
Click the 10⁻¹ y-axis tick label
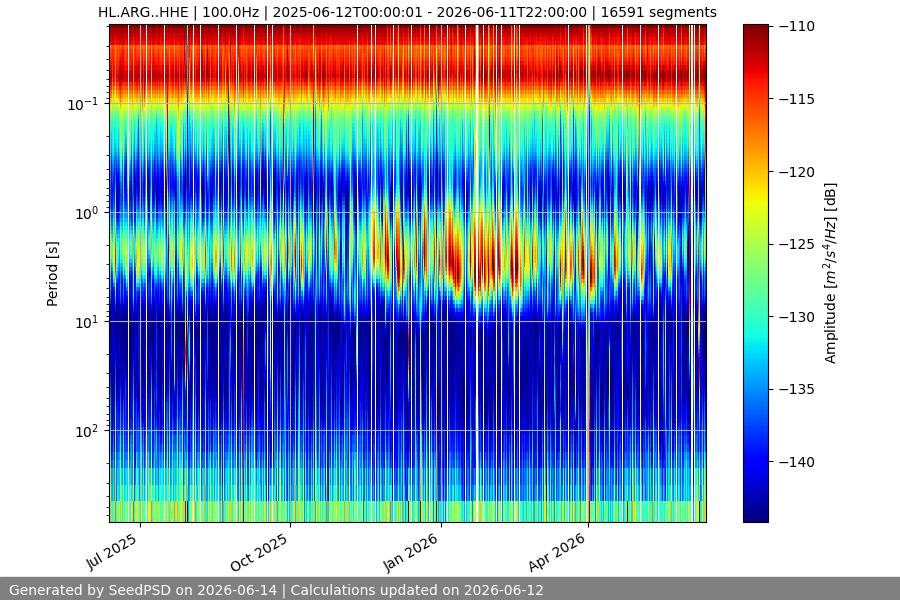coord(83,104)
